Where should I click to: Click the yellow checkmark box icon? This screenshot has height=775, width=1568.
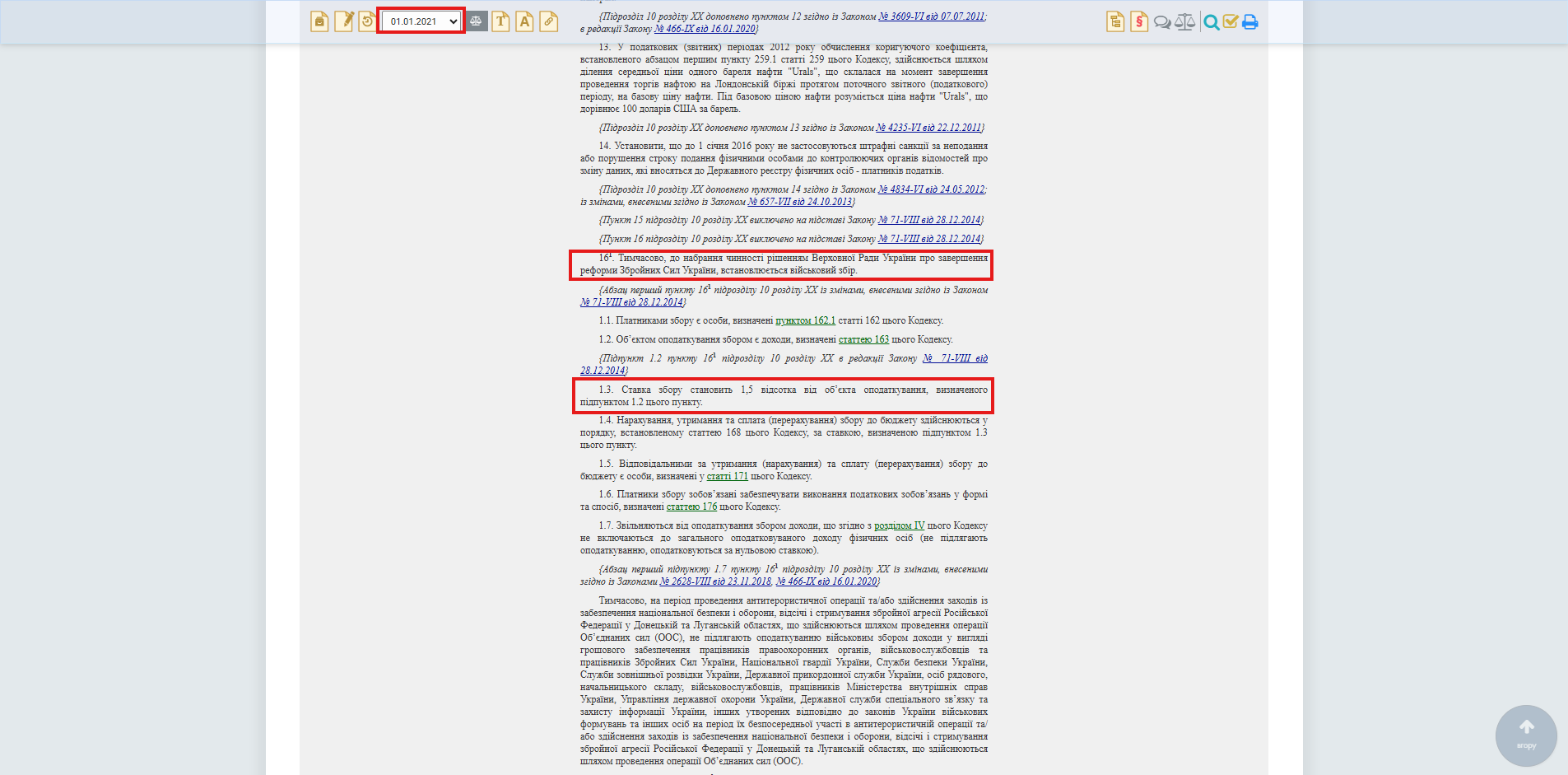[1231, 22]
